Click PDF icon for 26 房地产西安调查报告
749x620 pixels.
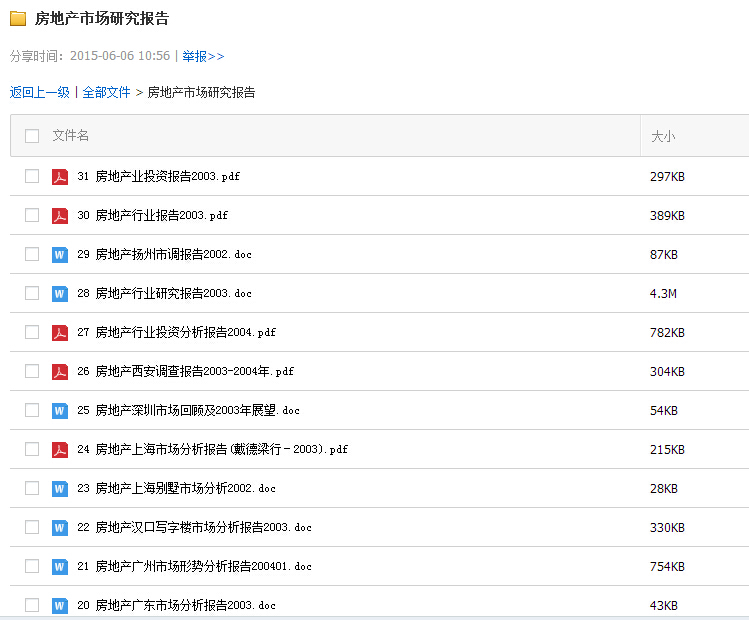click(x=60, y=372)
